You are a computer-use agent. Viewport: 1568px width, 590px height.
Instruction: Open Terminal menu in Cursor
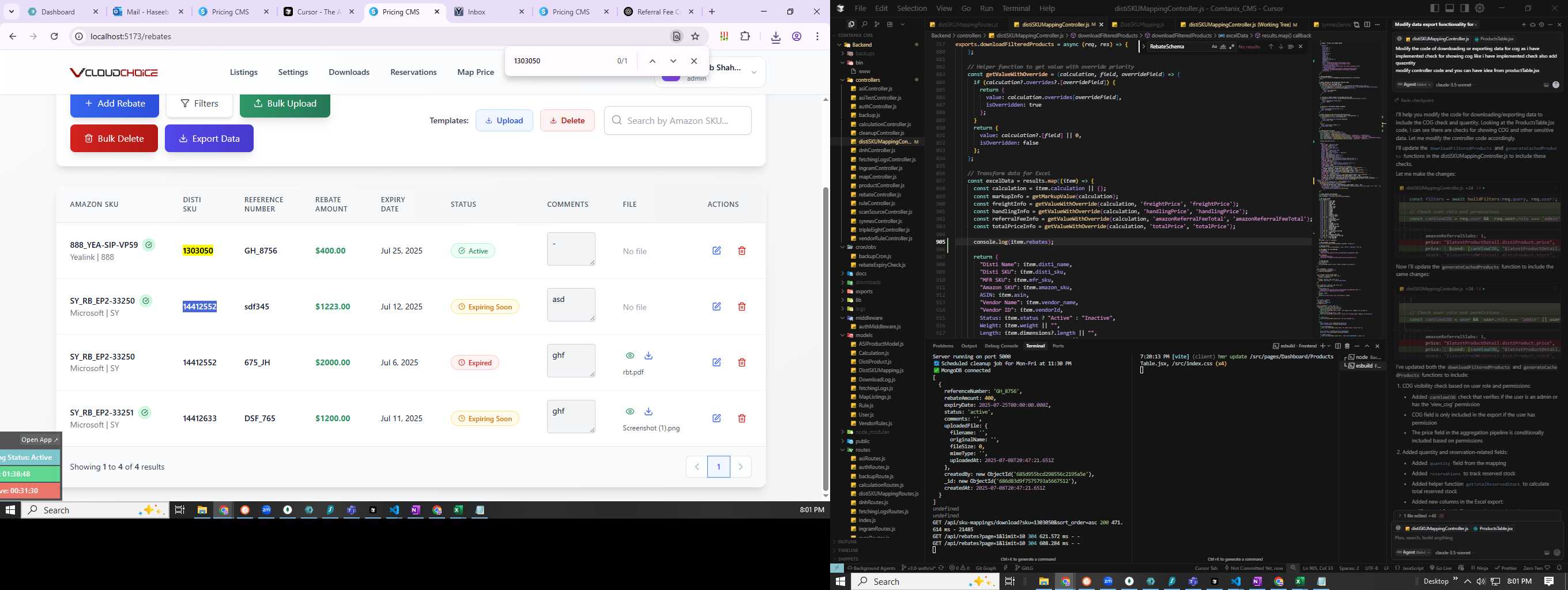coord(1016,9)
